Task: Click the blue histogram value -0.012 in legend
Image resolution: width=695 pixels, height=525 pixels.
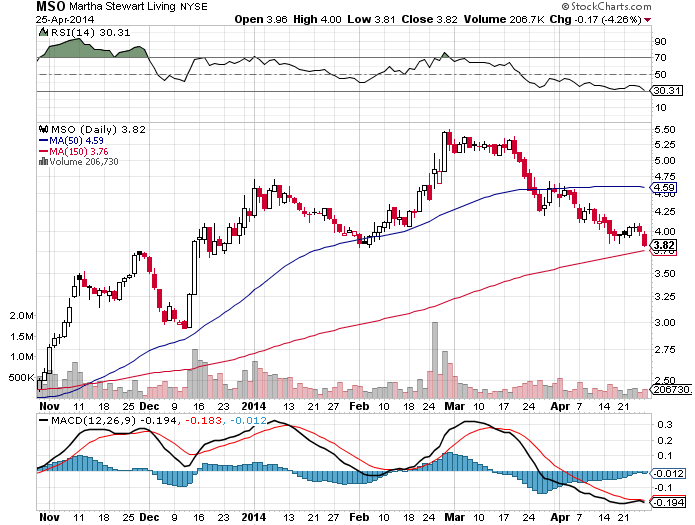Action: (x=248, y=420)
